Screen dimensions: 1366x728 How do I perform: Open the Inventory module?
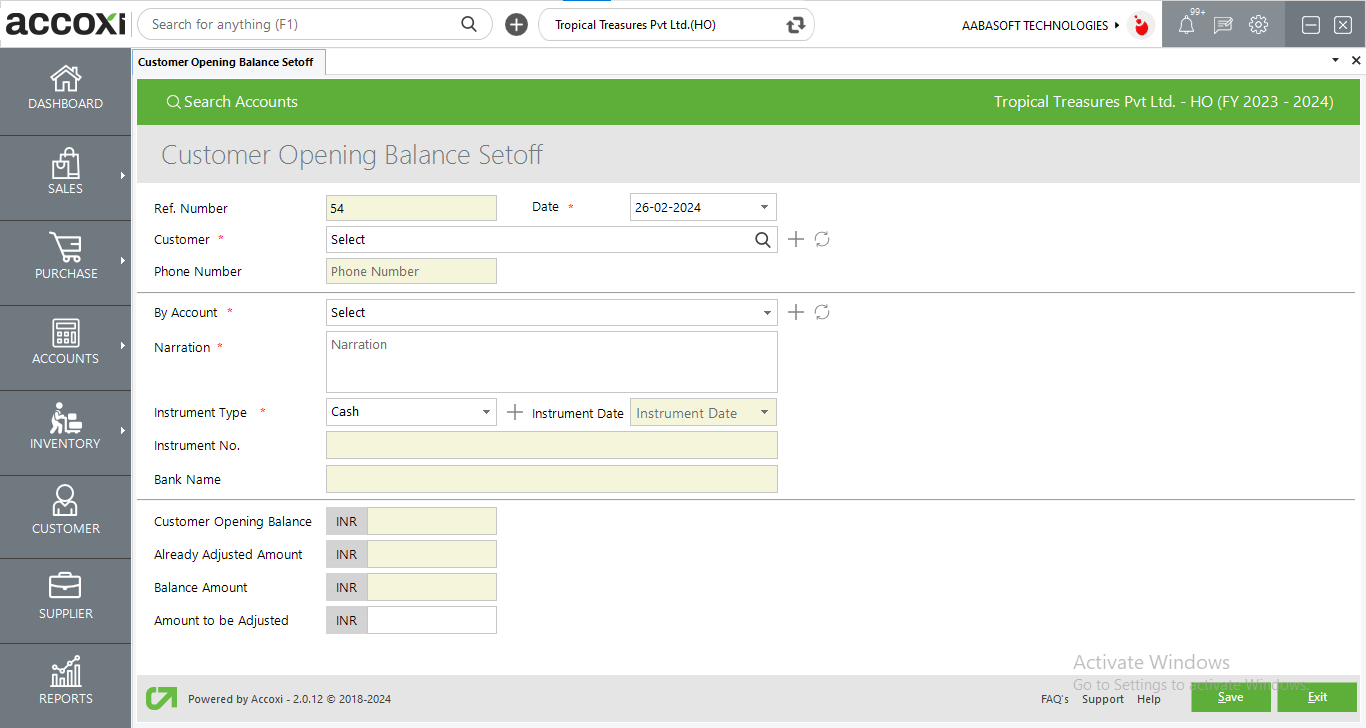[x=65, y=430]
